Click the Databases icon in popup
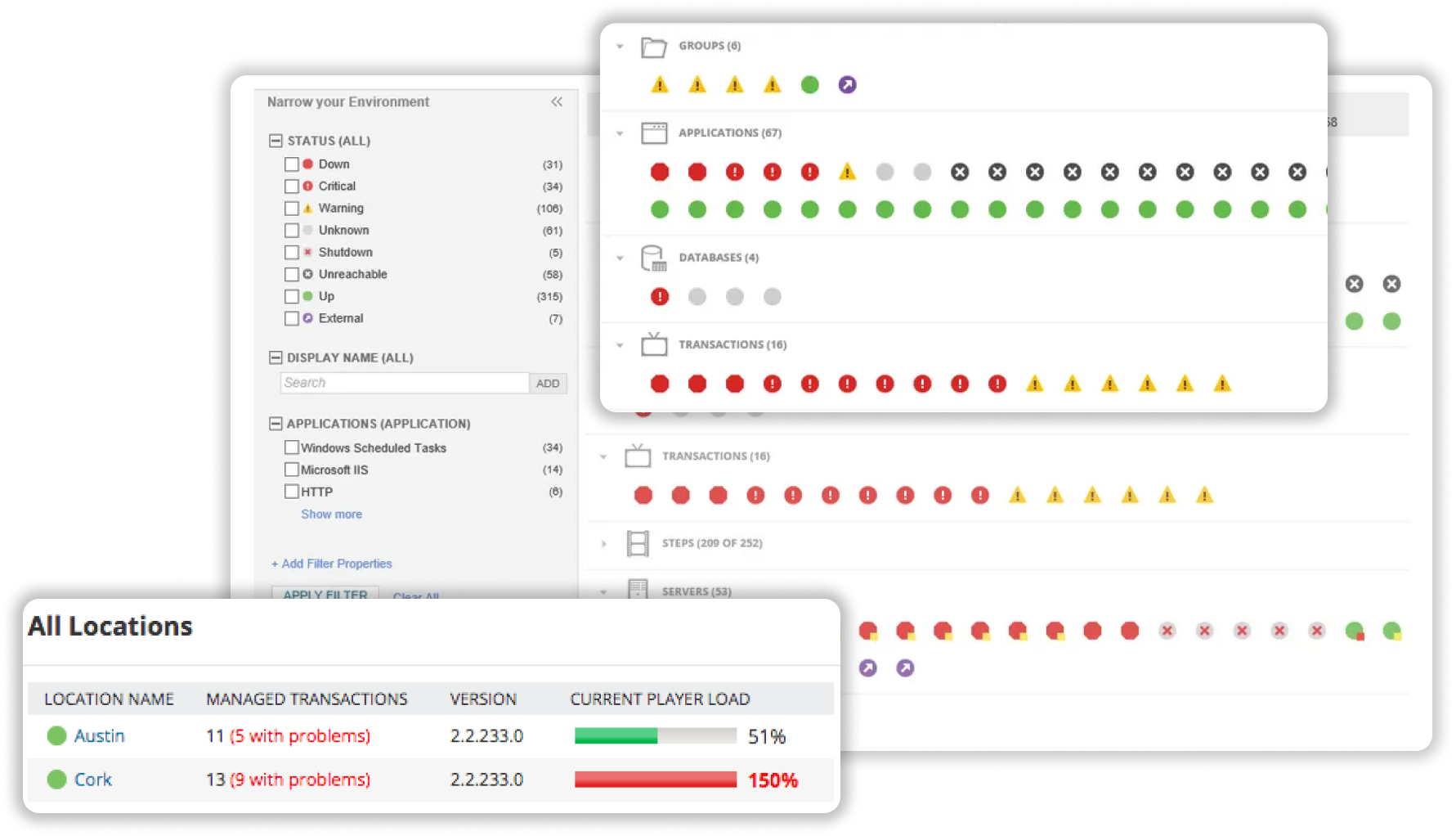1456x836 pixels. 654,258
